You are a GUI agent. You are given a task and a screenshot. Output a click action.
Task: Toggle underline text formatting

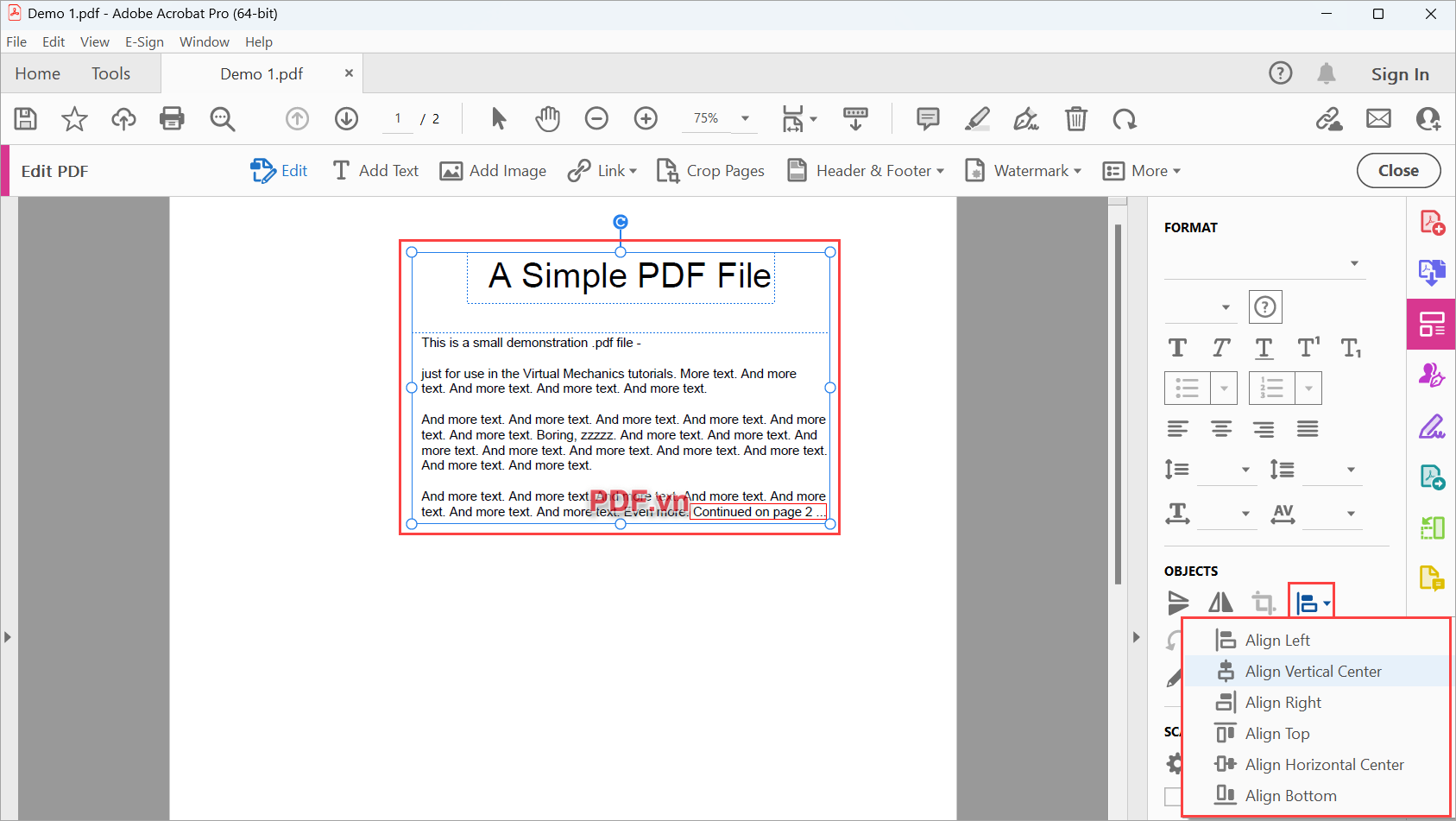[x=1264, y=348]
